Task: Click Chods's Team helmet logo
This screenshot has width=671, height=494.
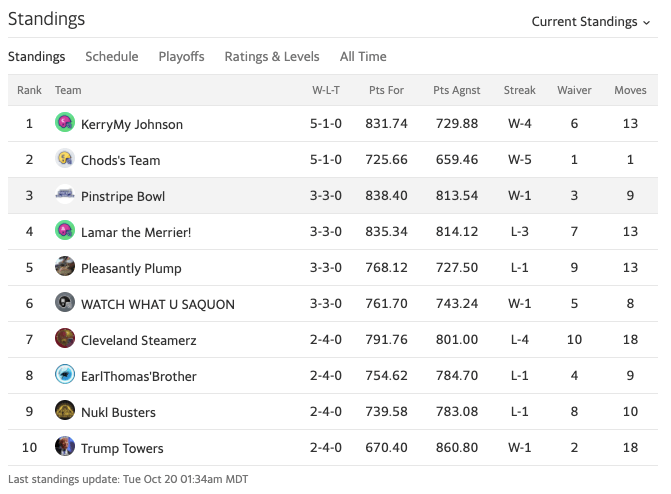Action: click(x=65, y=159)
